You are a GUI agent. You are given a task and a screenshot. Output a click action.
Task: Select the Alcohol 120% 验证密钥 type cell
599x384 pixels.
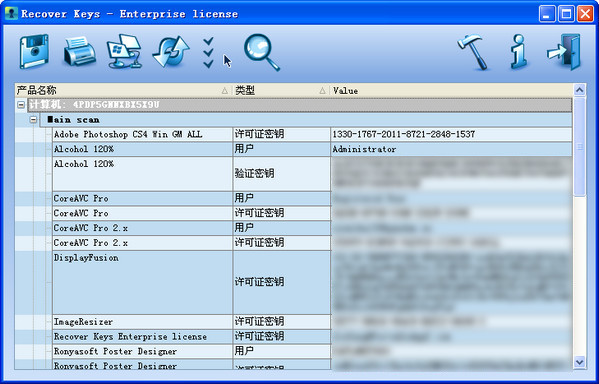pos(282,174)
